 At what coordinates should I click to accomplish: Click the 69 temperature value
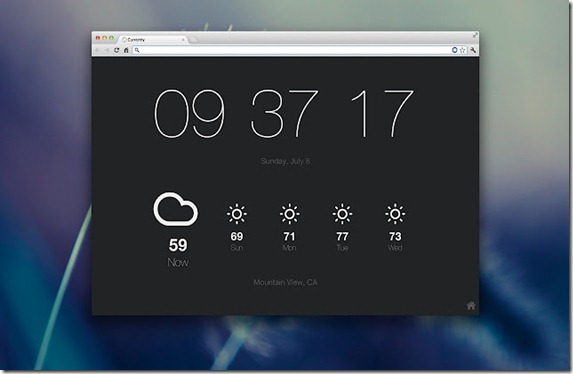point(237,237)
